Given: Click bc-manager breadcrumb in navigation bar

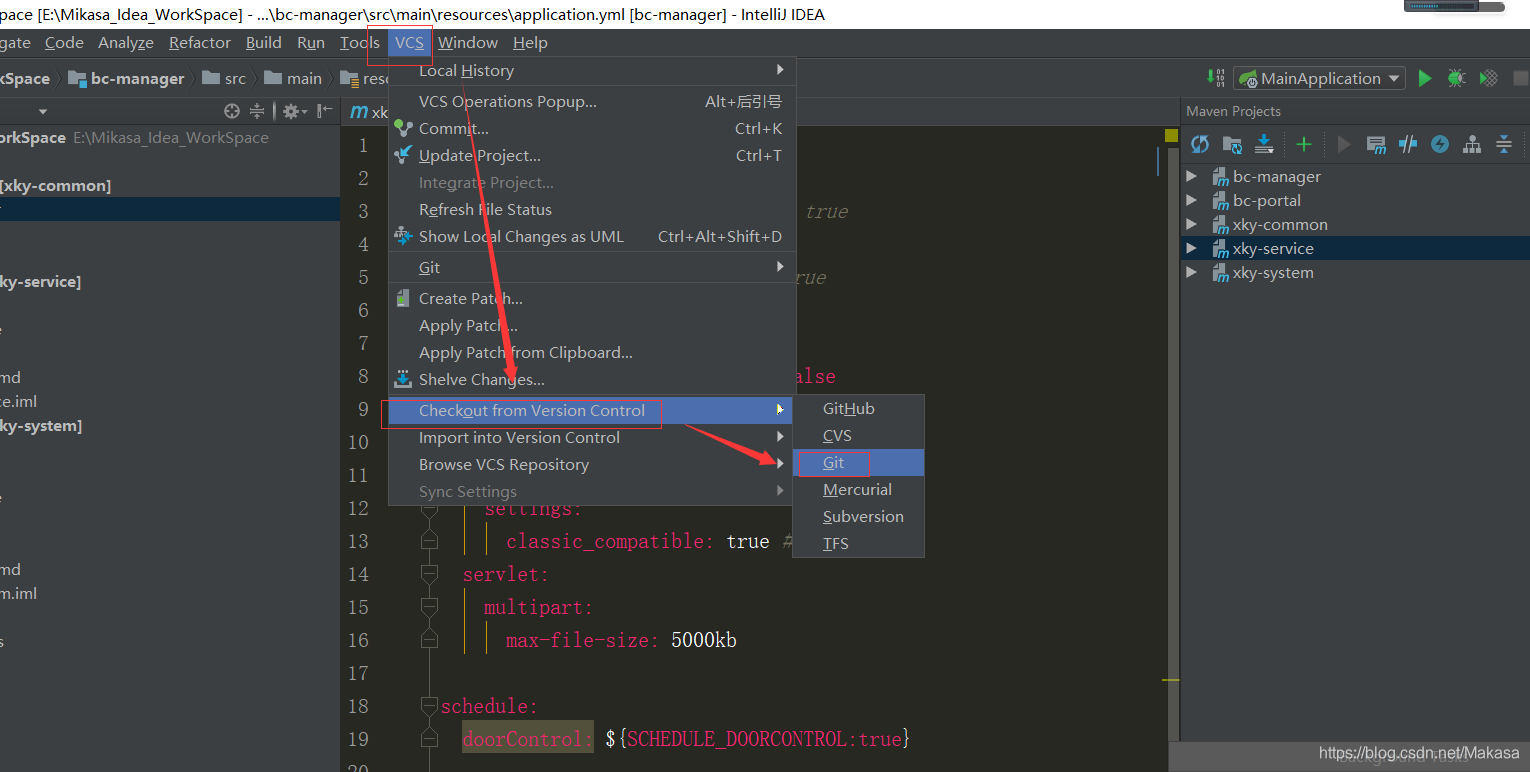Looking at the screenshot, I should pyautogui.click(x=126, y=78).
